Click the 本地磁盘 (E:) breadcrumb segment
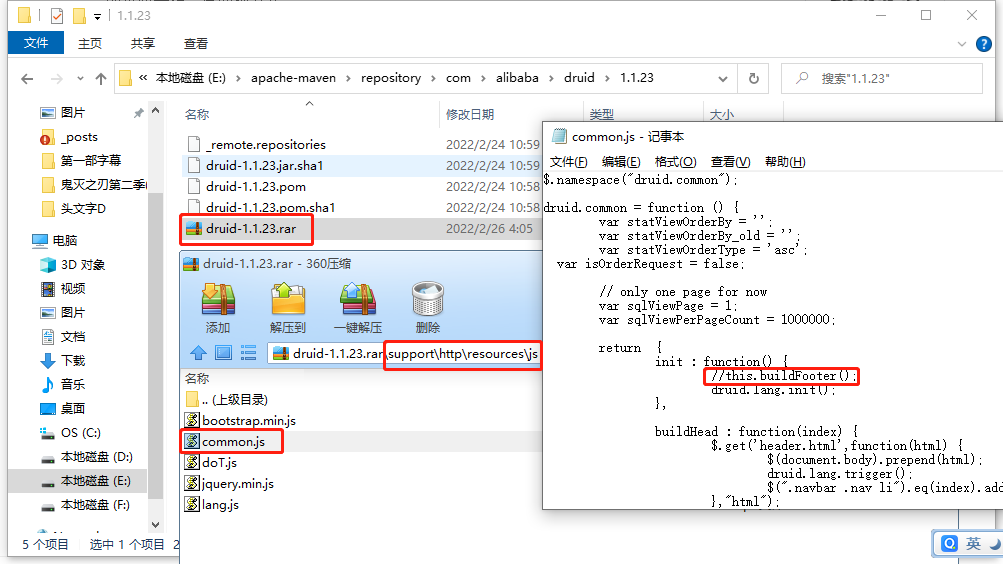The height and width of the screenshot is (564, 1003). click(191, 78)
